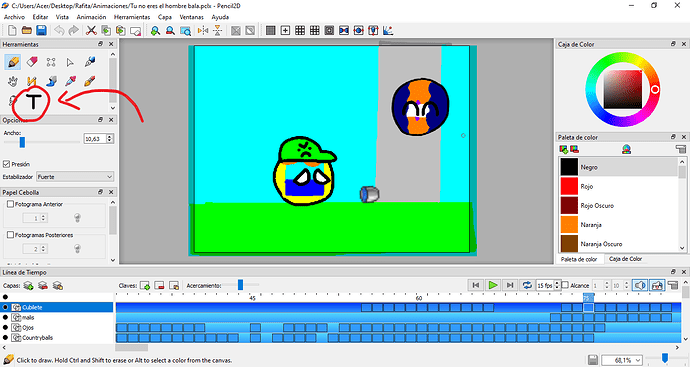Open the Animación menu
Image resolution: width=690 pixels, height=367 pixels.
click(91, 17)
